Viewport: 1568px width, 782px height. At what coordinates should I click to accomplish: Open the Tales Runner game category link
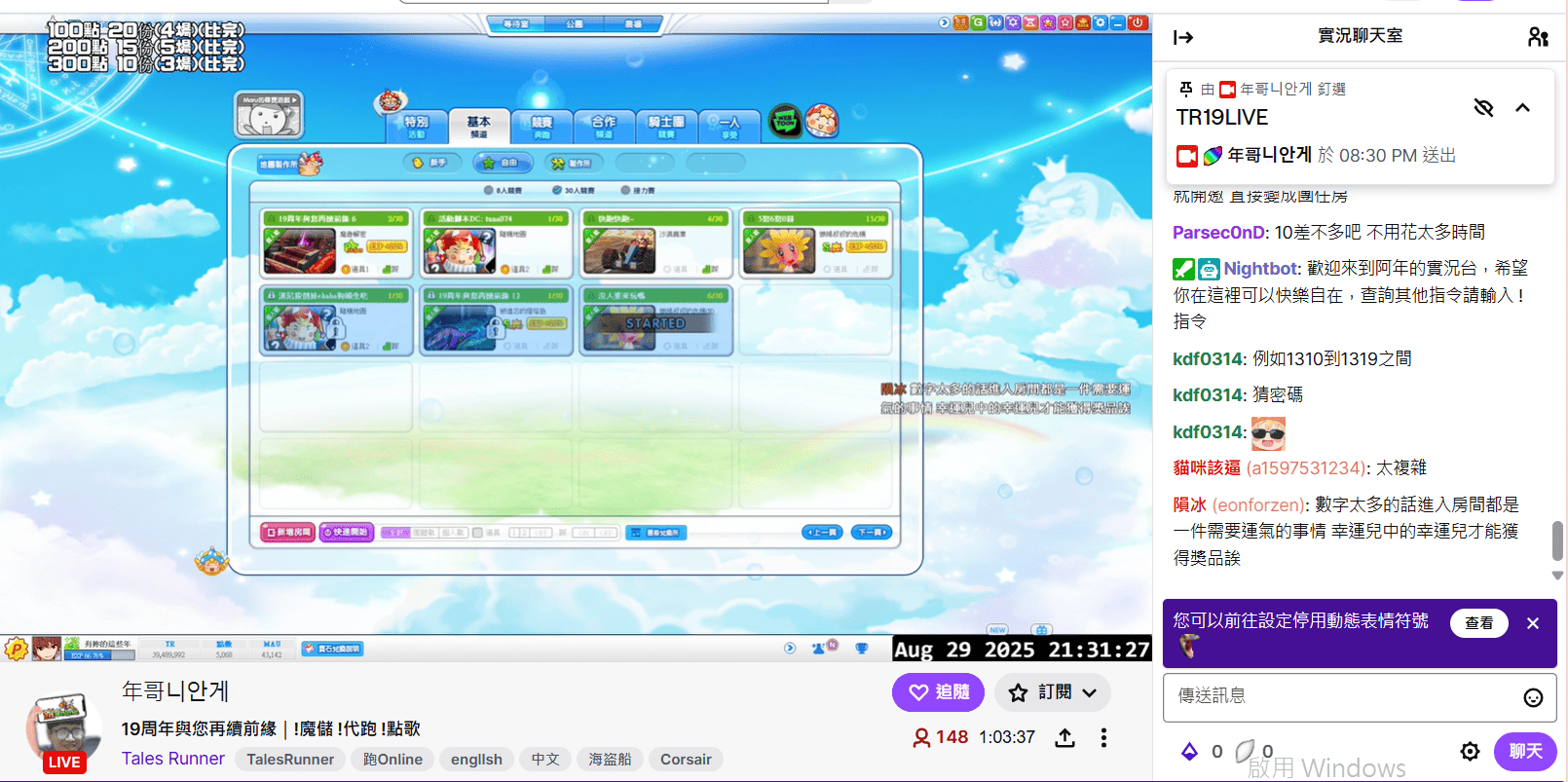coord(172,759)
